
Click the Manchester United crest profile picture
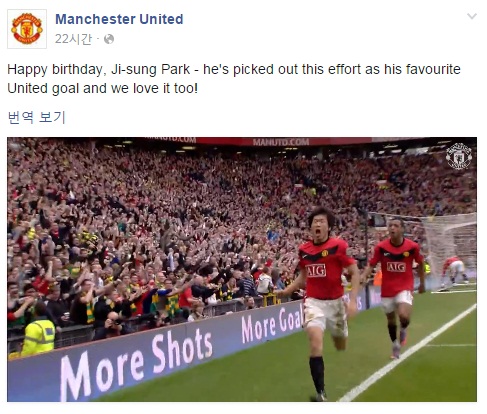click(27, 29)
